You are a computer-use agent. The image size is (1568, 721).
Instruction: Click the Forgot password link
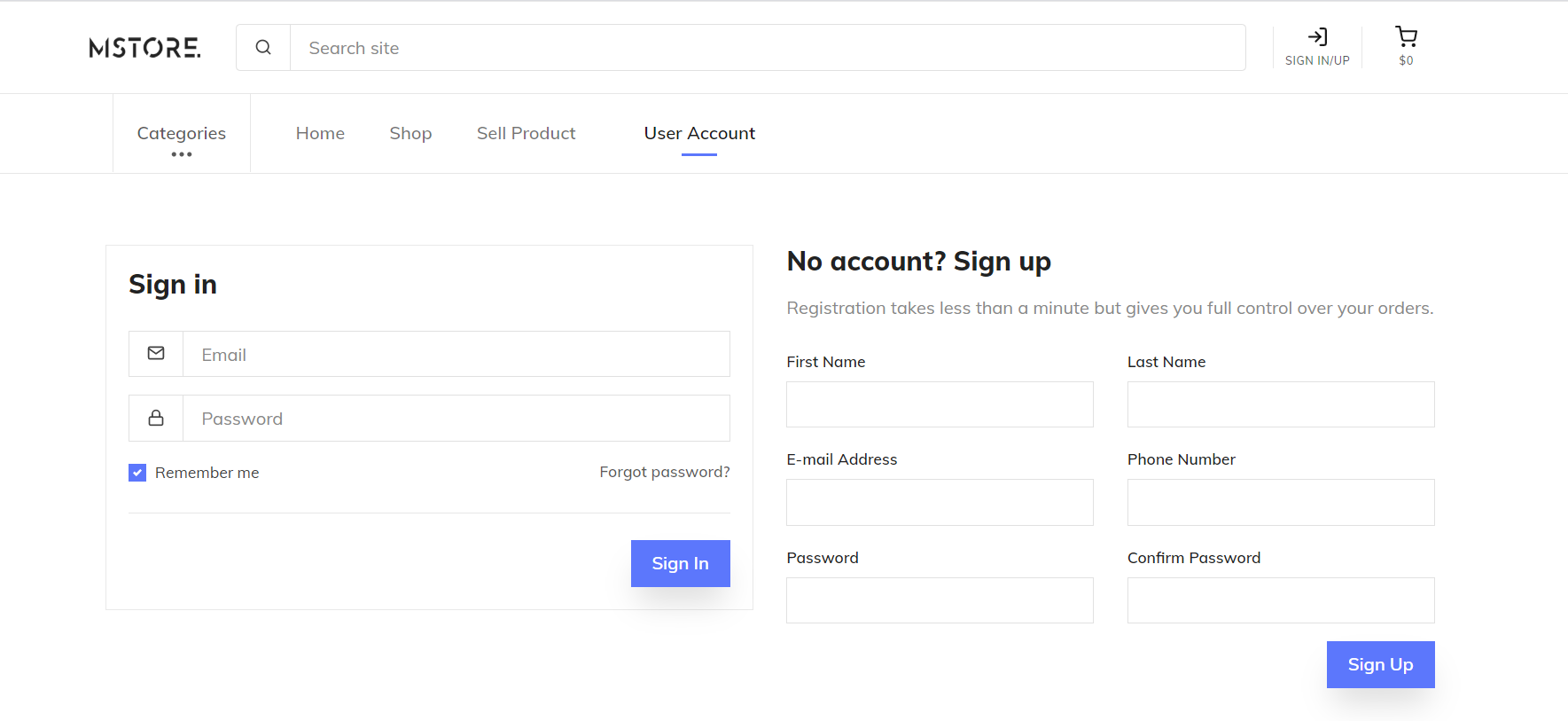pyautogui.click(x=665, y=472)
